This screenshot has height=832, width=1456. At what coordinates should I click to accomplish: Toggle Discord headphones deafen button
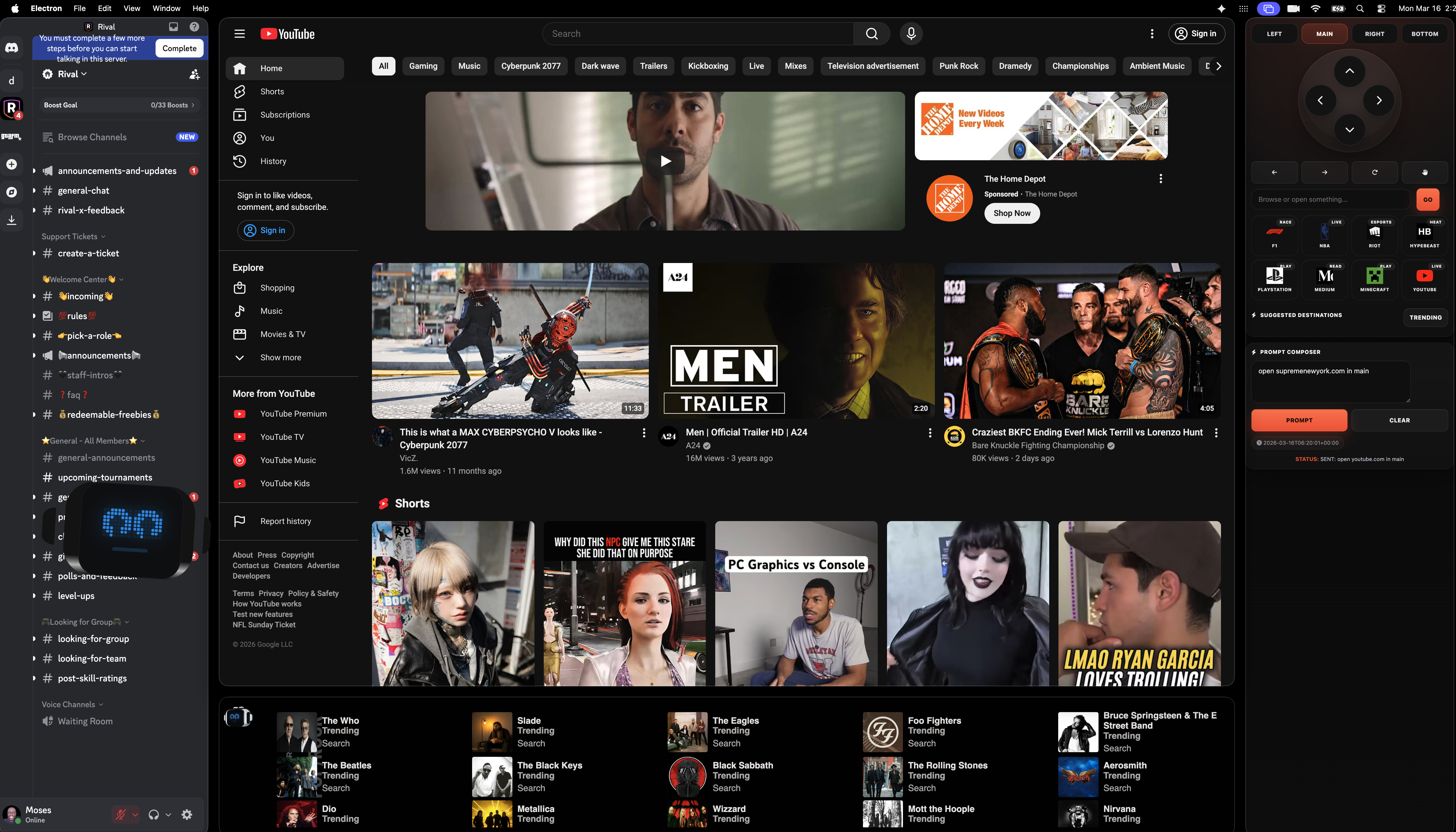(153, 814)
